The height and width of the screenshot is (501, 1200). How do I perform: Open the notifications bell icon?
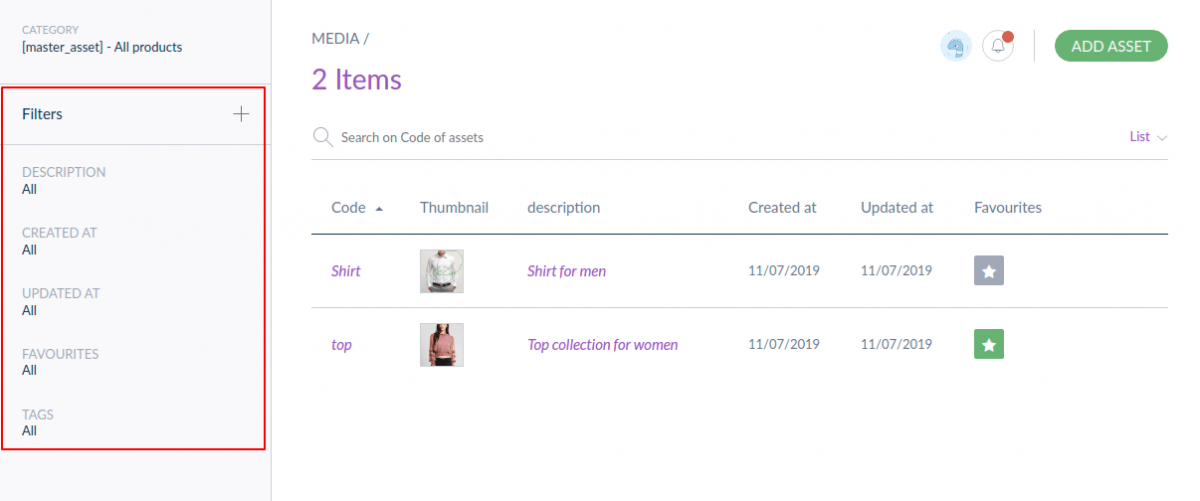point(998,46)
